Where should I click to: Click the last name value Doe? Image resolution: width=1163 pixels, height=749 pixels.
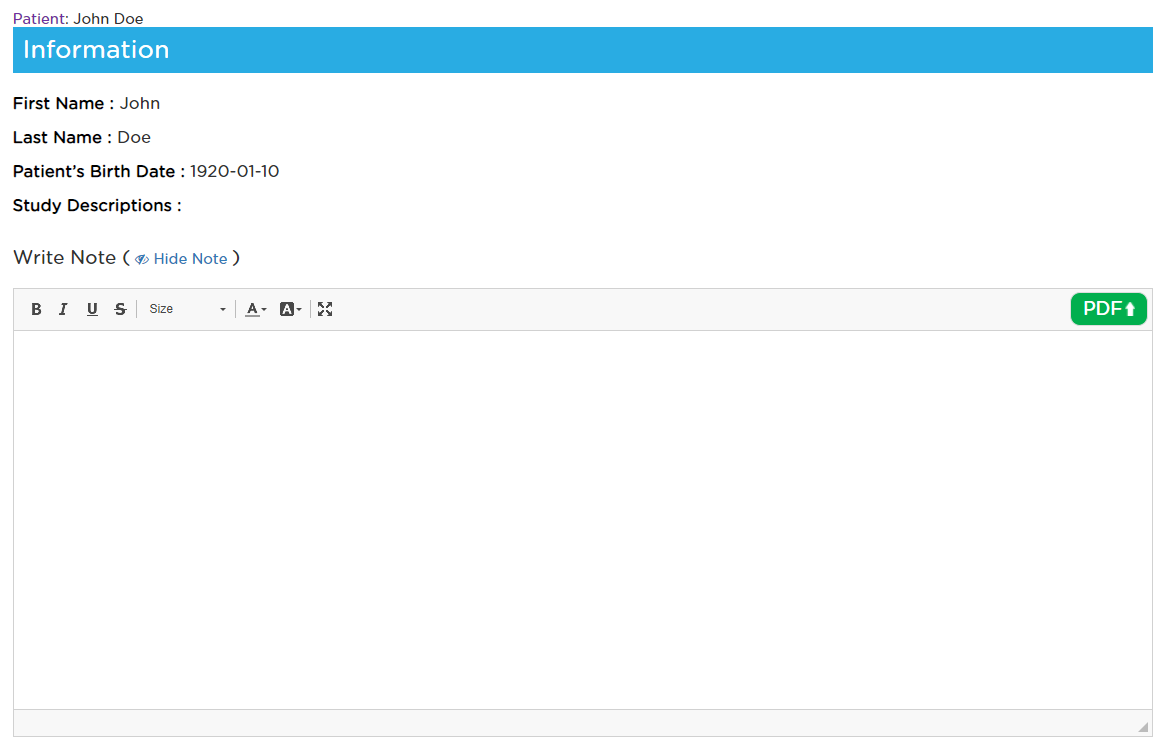pyautogui.click(x=134, y=137)
